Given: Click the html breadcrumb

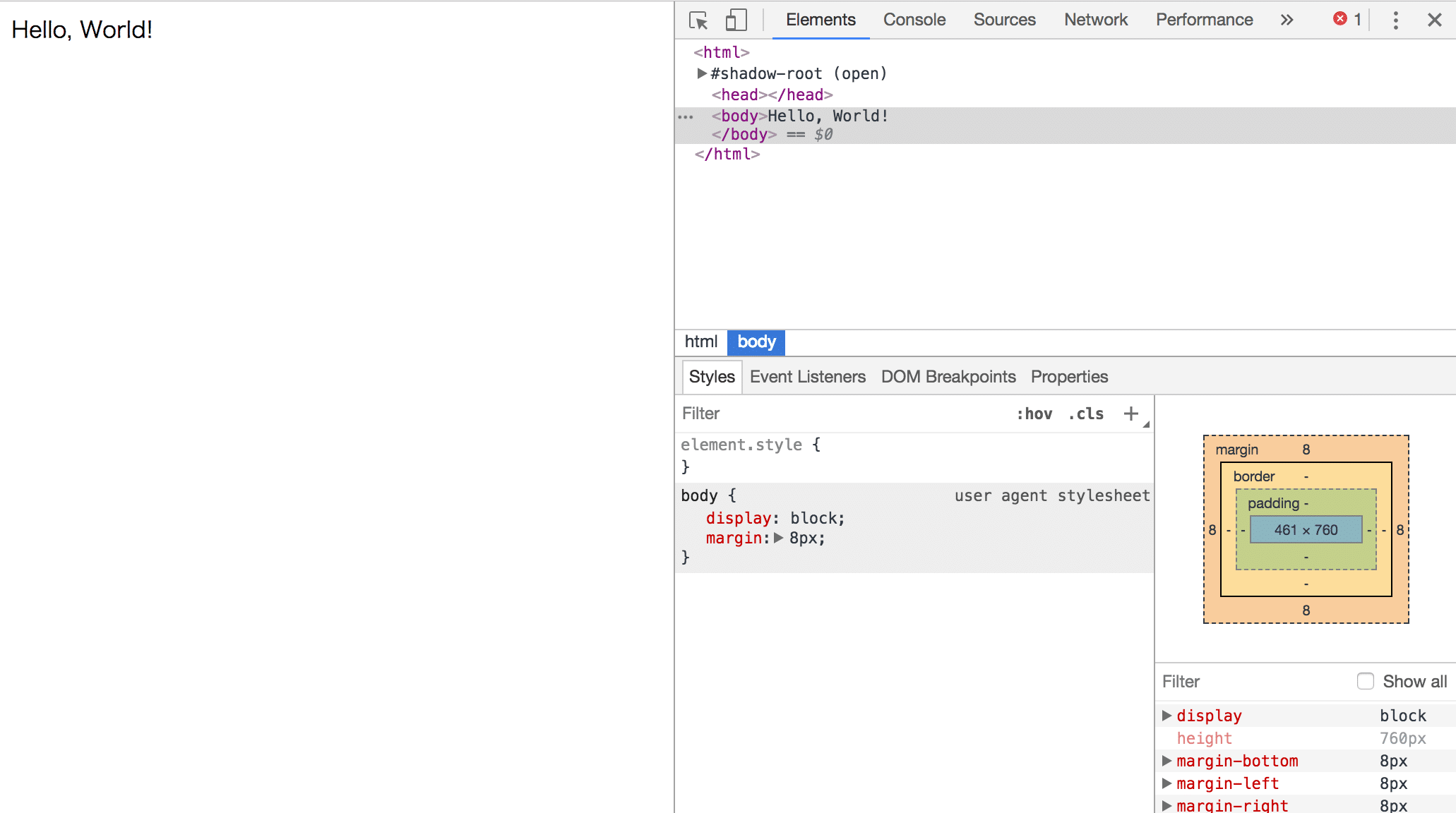Looking at the screenshot, I should (700, 342).
